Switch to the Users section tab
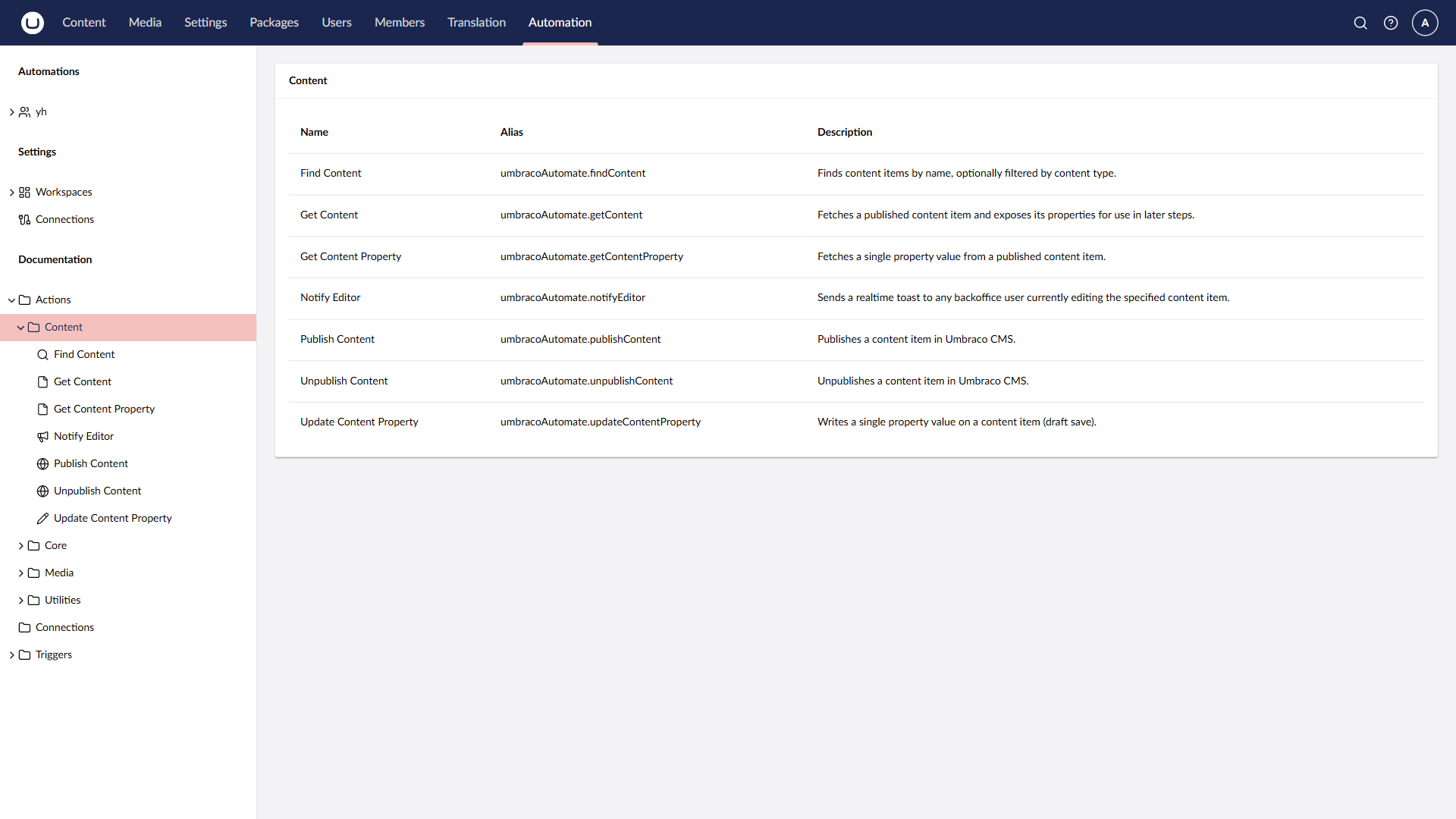 (336, 23)
